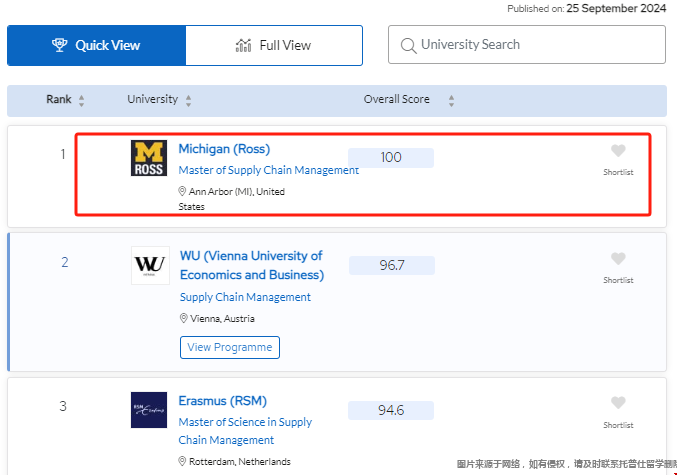Click the 96.7 overall score value
This screenshot has height=475, width=677.
click(392, 265)
